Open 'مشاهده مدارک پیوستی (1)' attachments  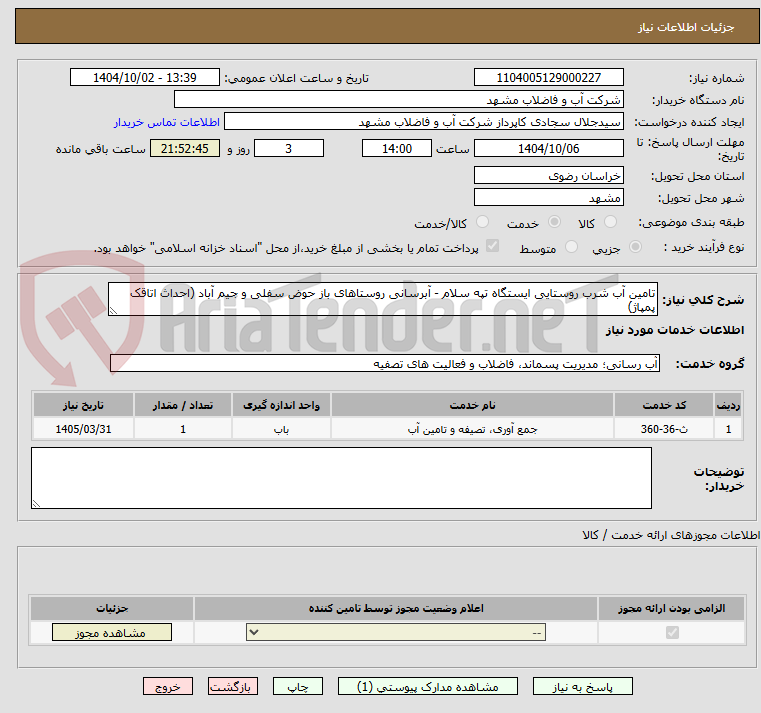(427, 687)
